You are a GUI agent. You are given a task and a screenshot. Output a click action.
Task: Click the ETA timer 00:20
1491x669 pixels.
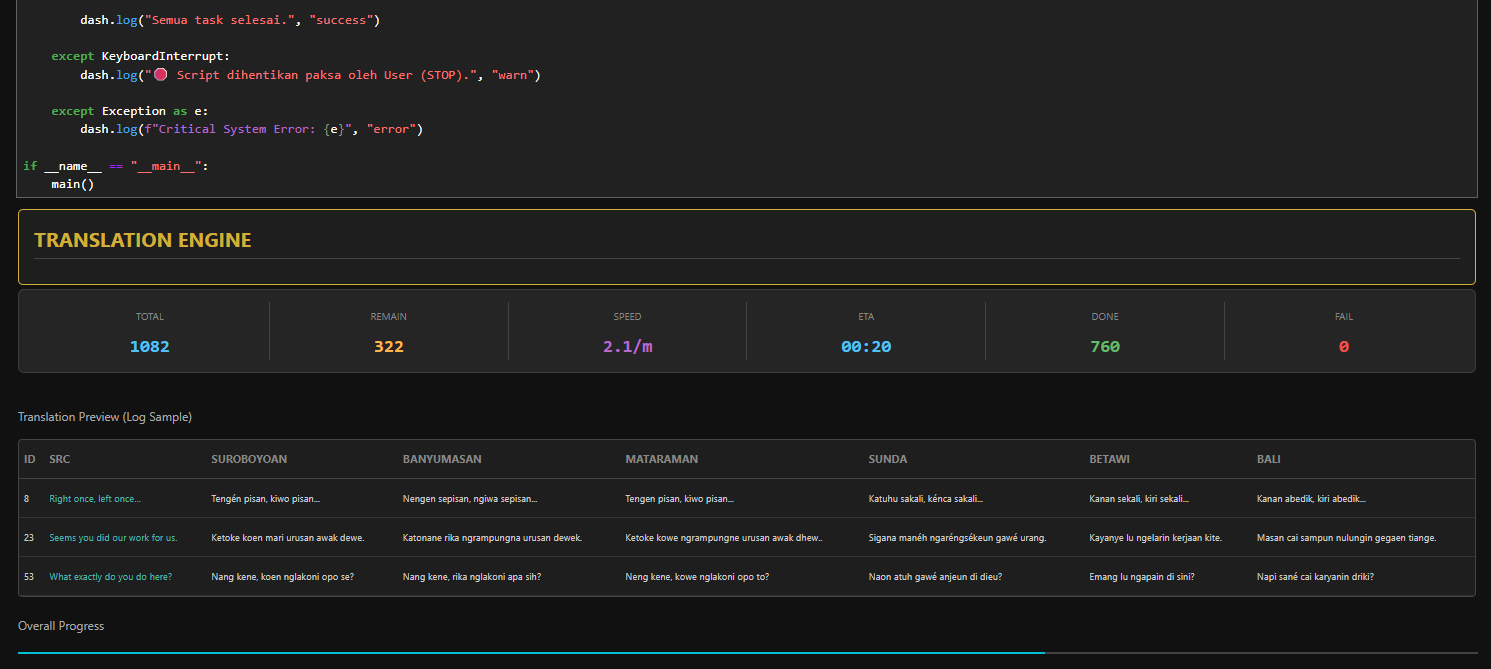point(866,347)
